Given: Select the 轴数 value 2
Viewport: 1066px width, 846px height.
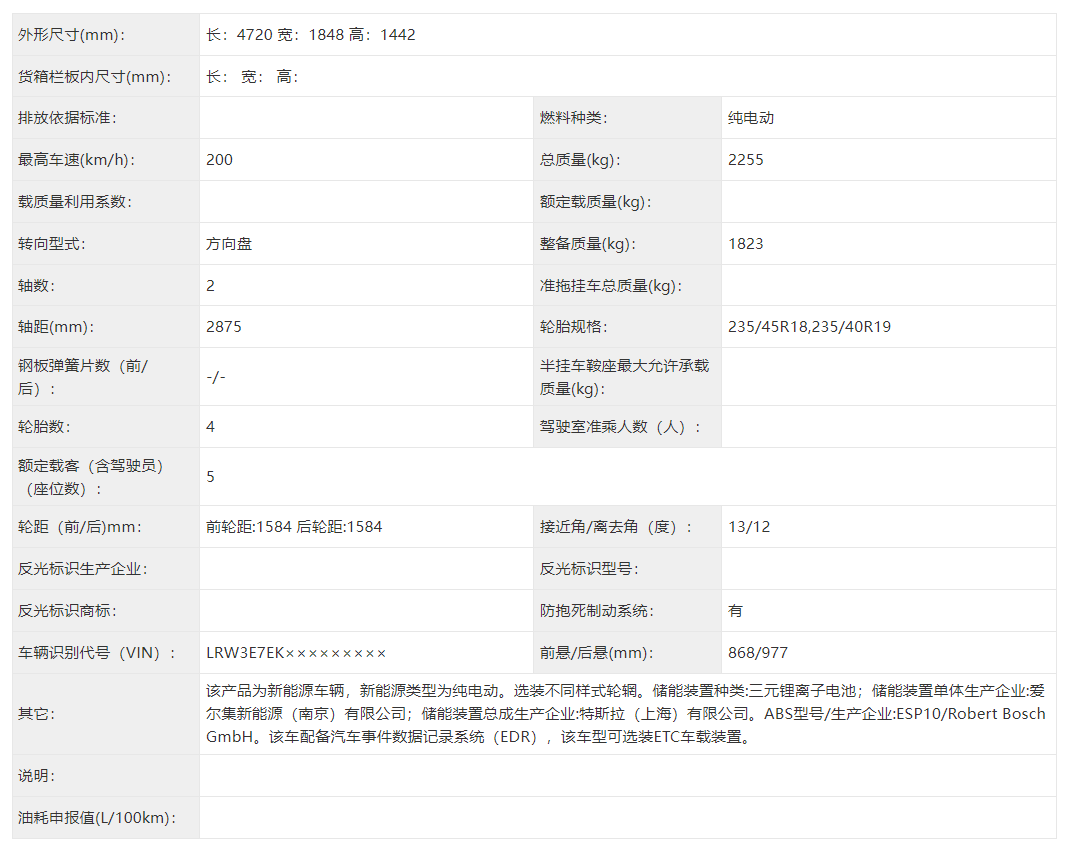Looking at the screenshot, I should pos(211,284).
